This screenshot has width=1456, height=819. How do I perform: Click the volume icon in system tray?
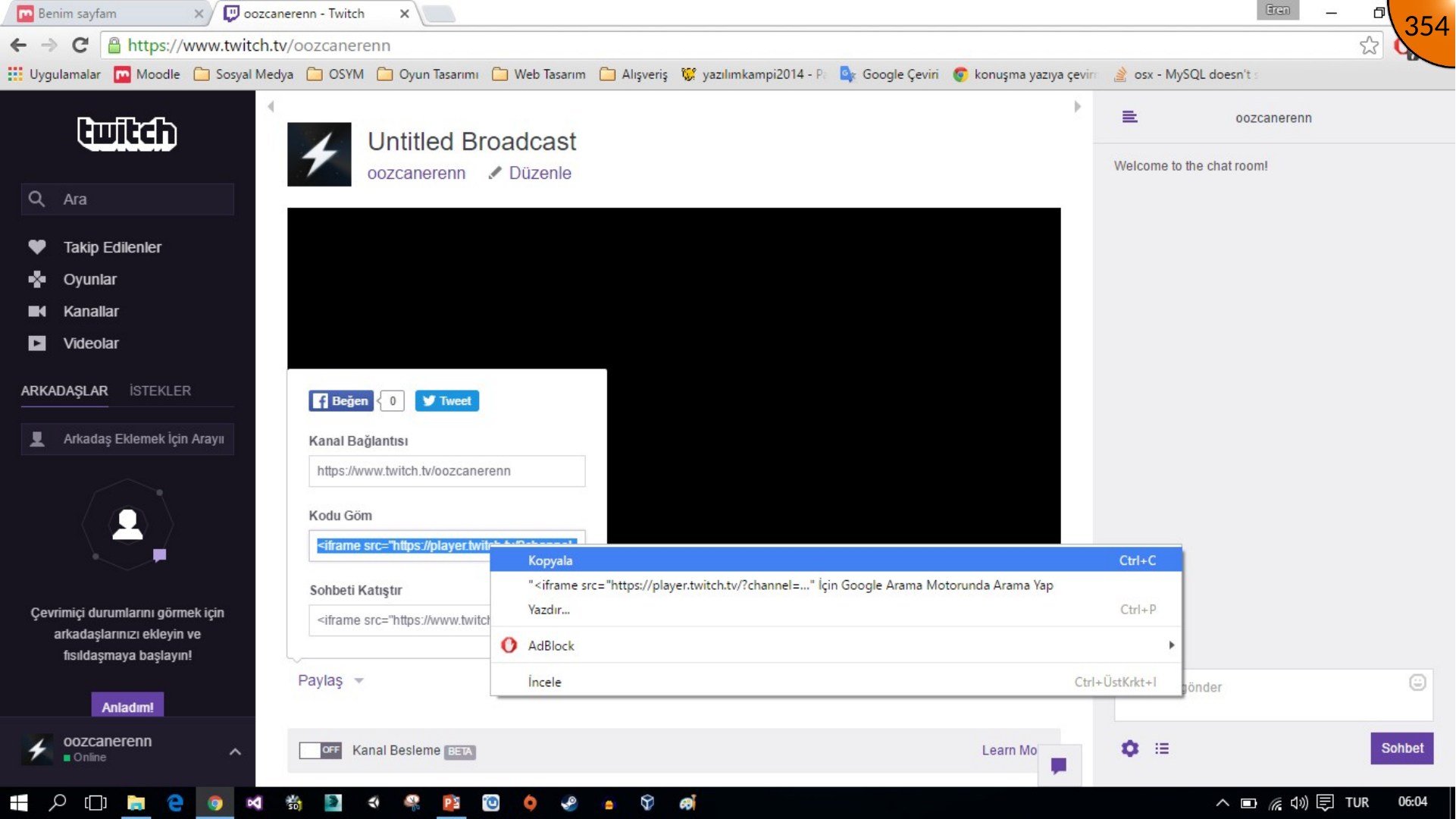pyautogui.click(x=1299, y=803)
